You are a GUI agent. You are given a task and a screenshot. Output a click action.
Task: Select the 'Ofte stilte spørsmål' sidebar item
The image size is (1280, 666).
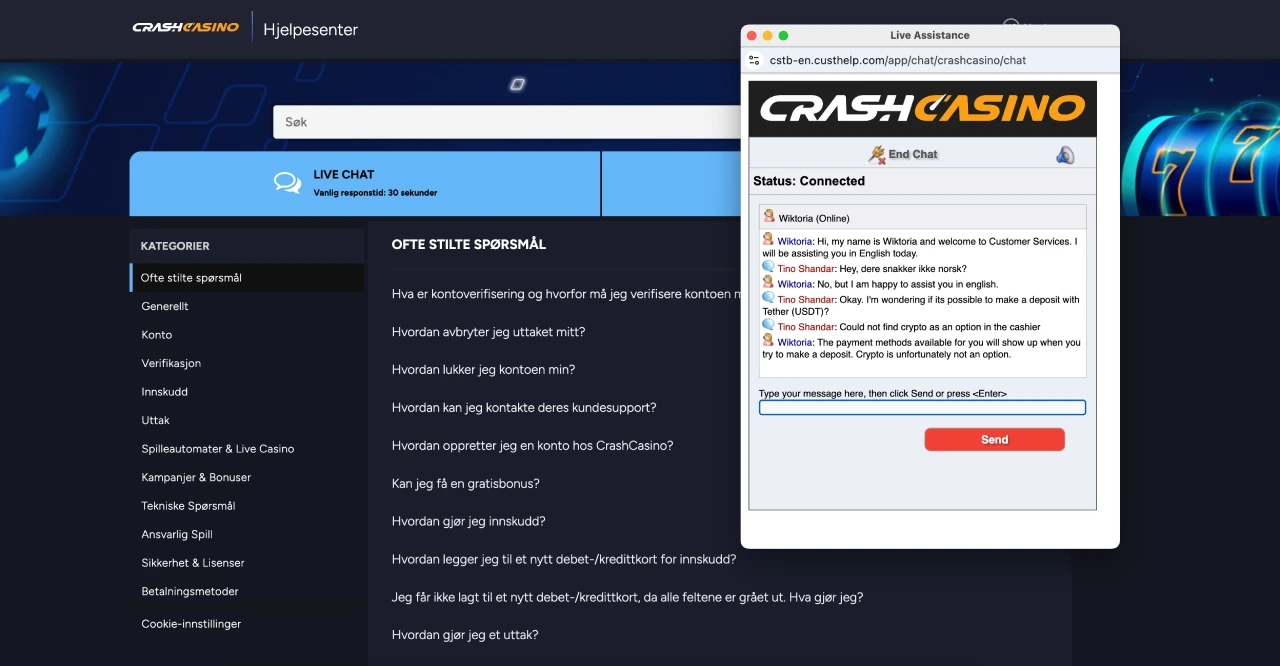tap(195, 276)
